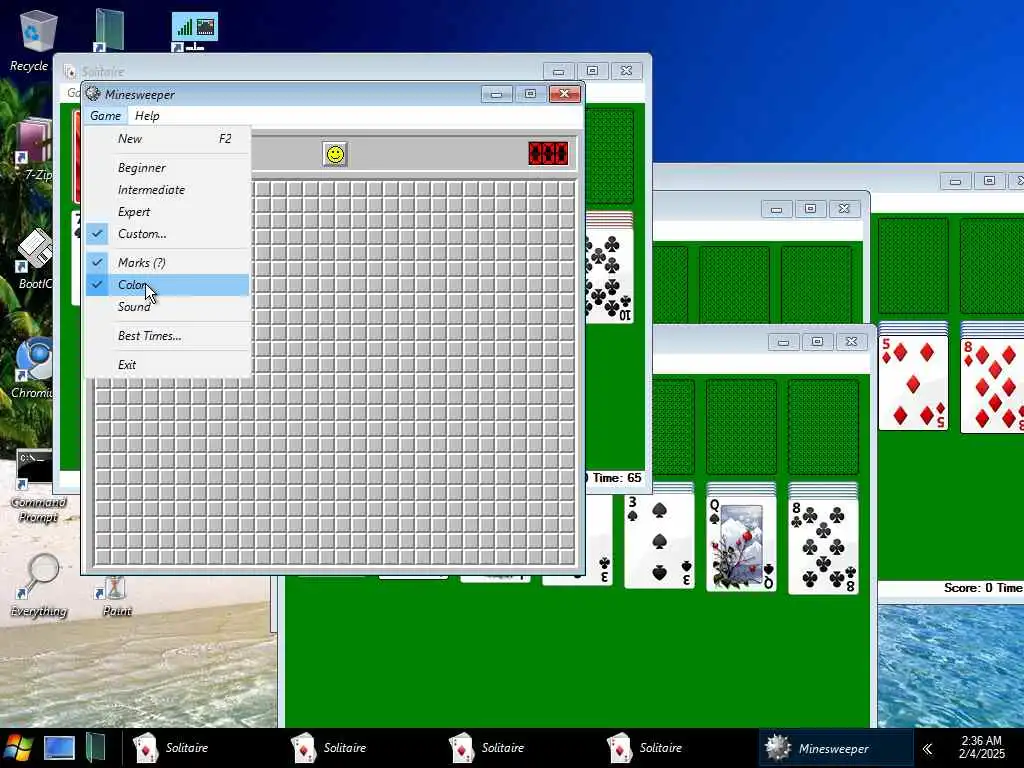
Task: Click the red Minesweeper timer display
Action: tap(548, 153)
